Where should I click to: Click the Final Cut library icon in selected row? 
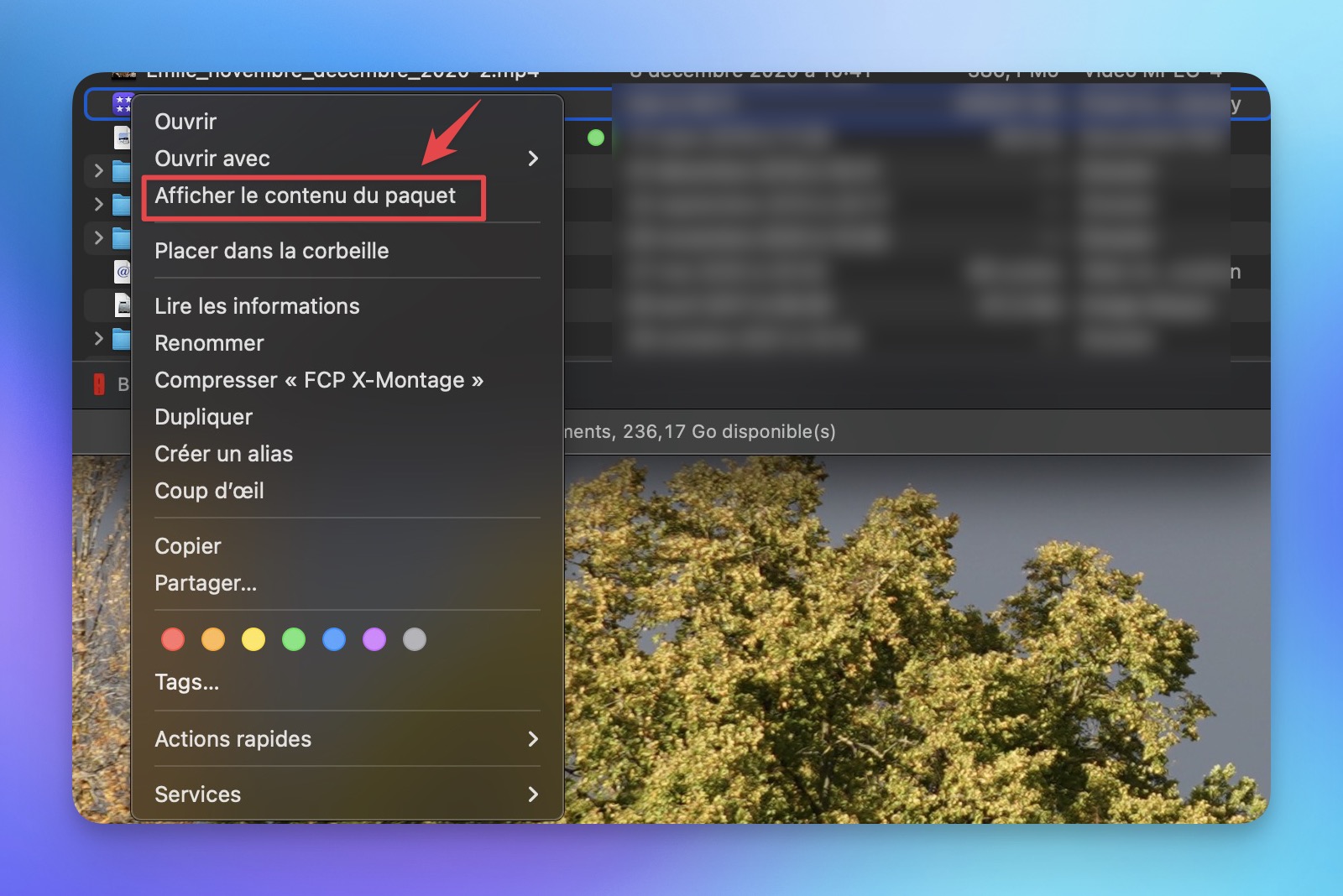123,104
